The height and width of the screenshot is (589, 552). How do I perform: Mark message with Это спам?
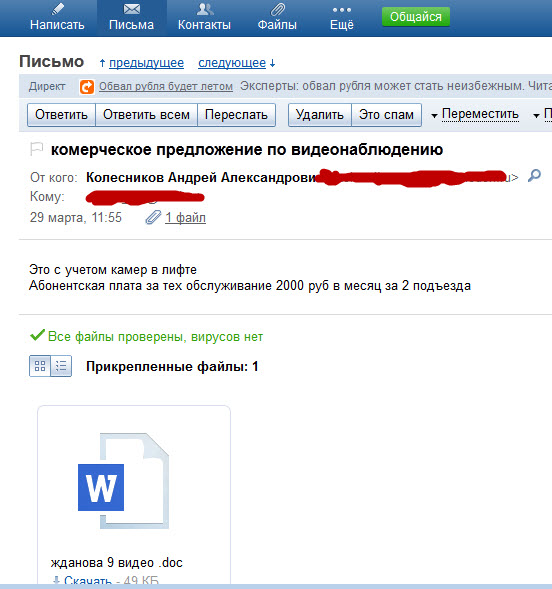tap(386, 115)
